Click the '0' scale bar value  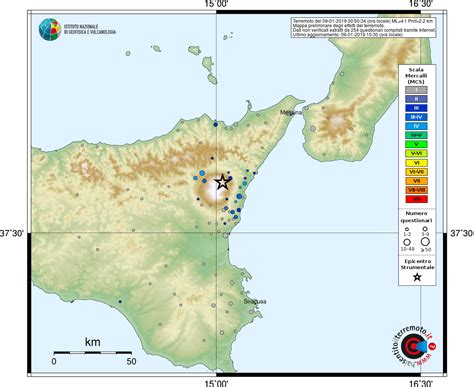(54, 362)
